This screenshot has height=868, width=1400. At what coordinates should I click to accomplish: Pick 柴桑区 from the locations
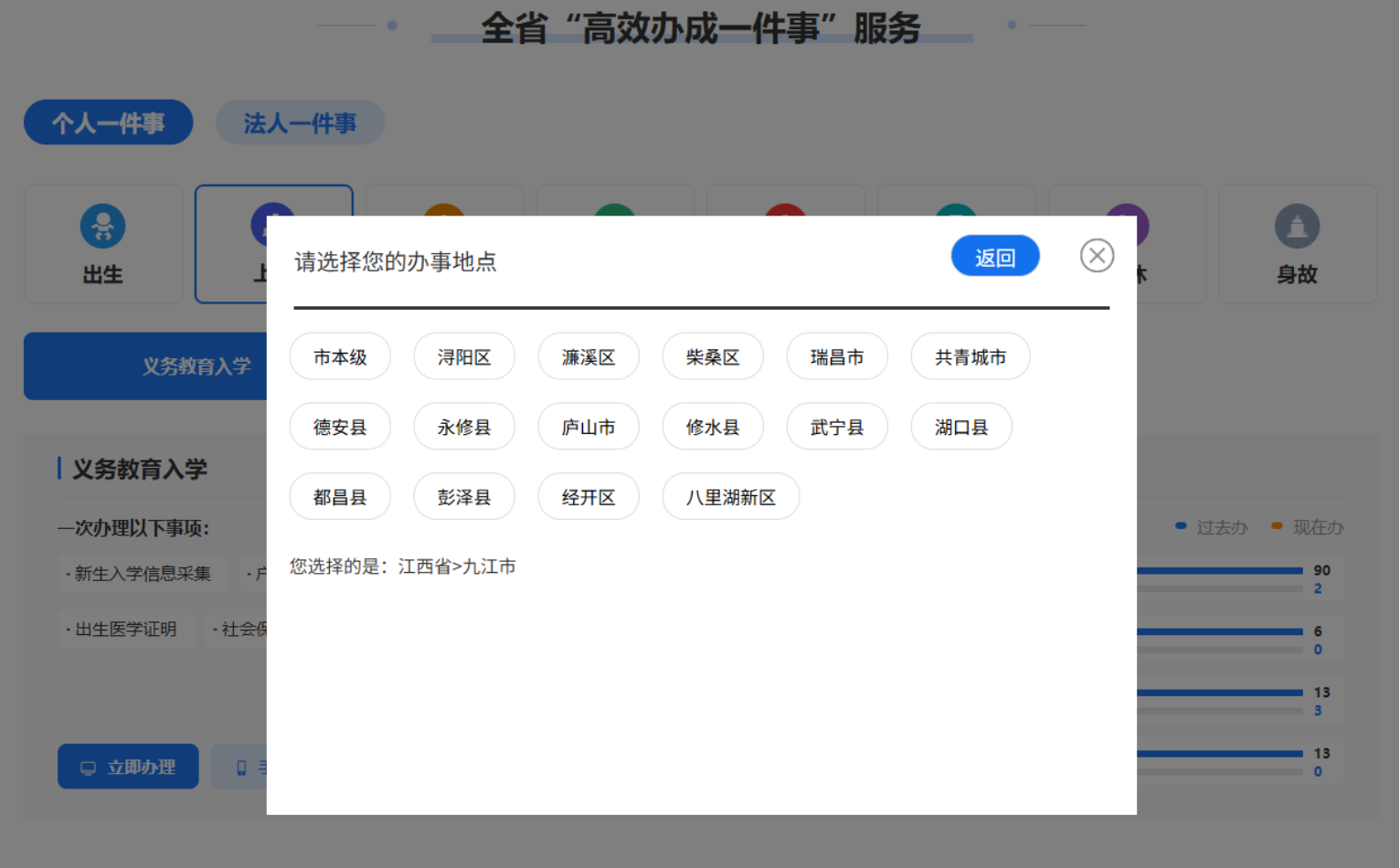[713, 357]
